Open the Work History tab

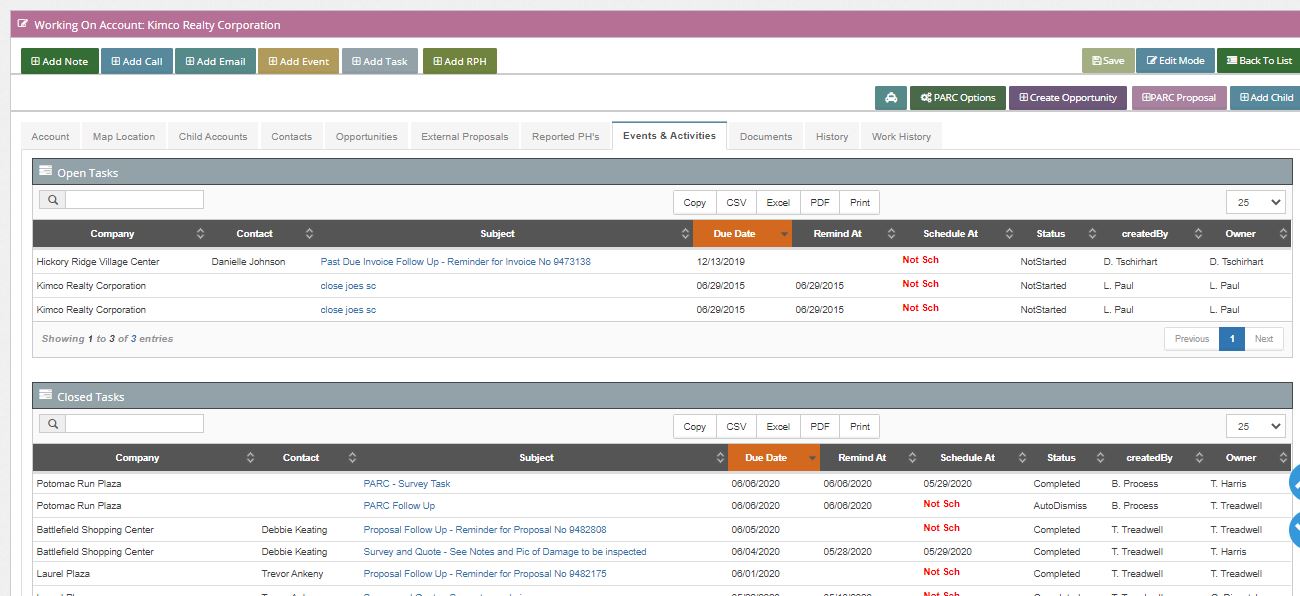point(901,137)
